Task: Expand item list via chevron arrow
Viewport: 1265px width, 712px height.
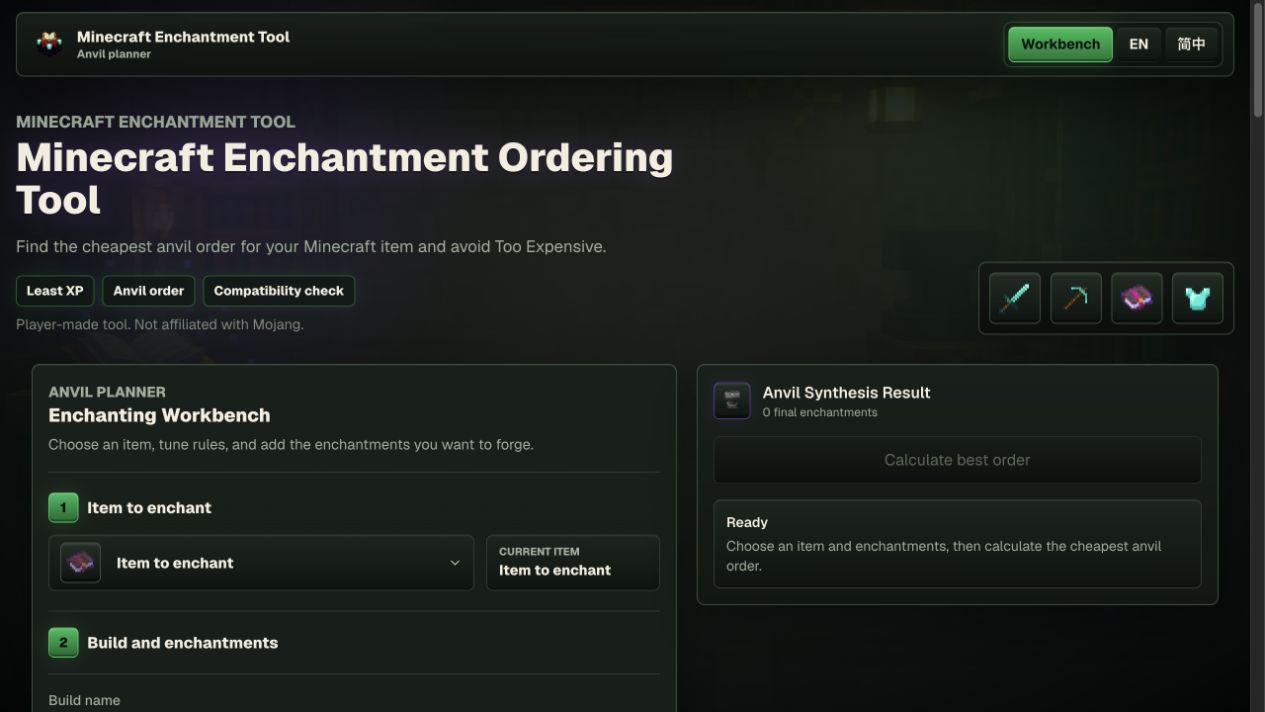Action: [x=455, y=563]
